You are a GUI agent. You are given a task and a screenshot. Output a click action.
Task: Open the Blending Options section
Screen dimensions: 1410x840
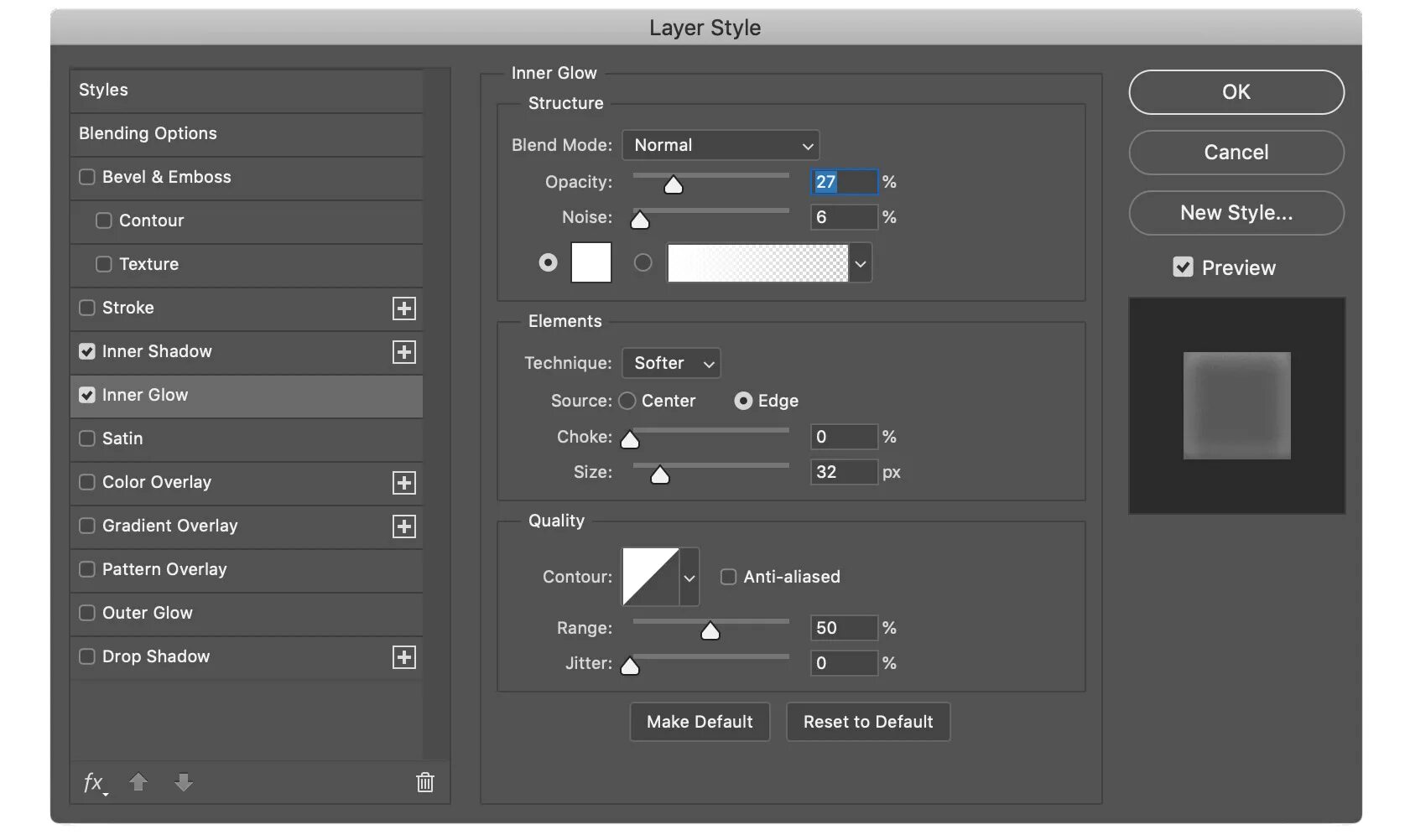click(148, 133)
